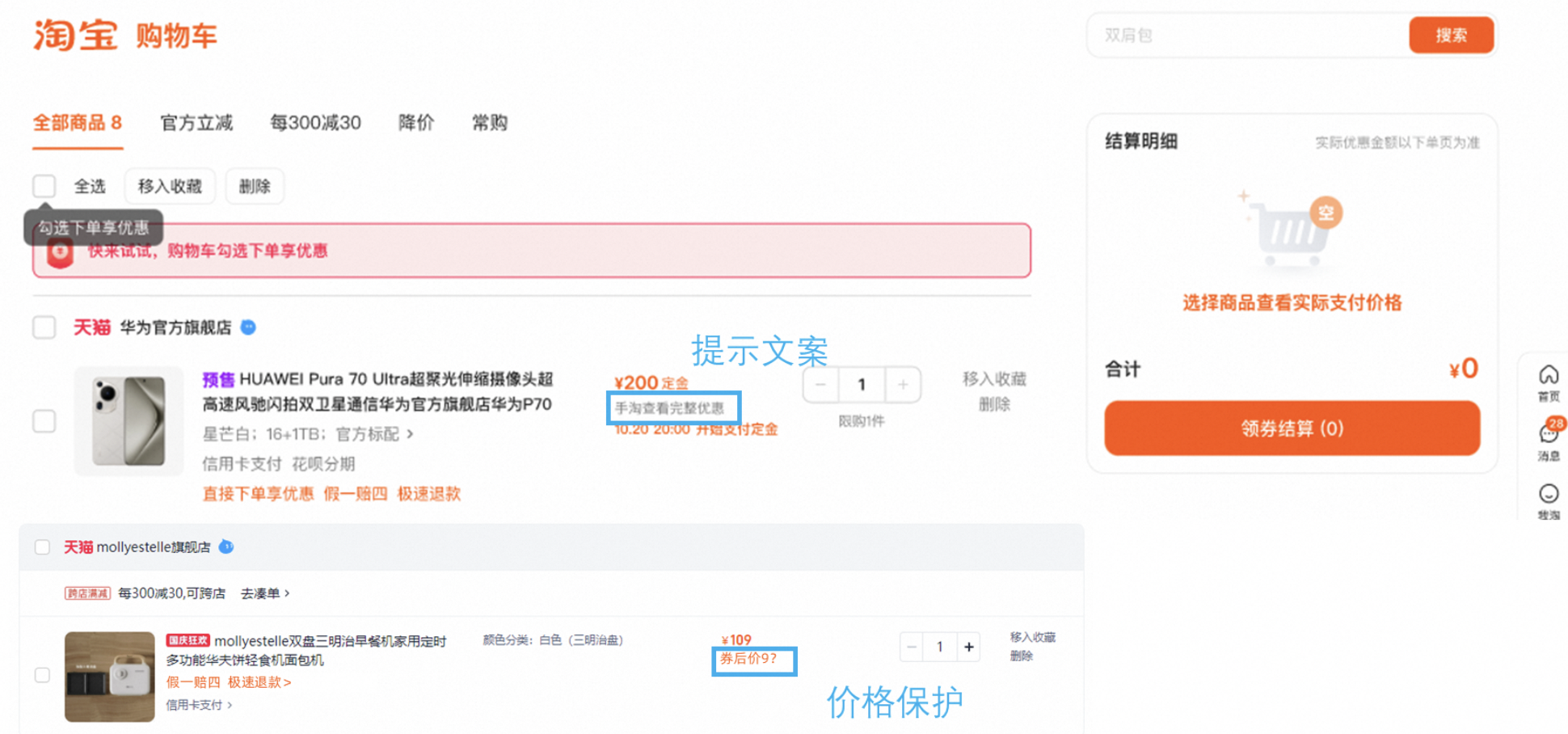Image resolution: width=1568 pixels, height=734 pixels.
Task: Open the 首页 home sidebar icon
Action: tap(1549, 383)
